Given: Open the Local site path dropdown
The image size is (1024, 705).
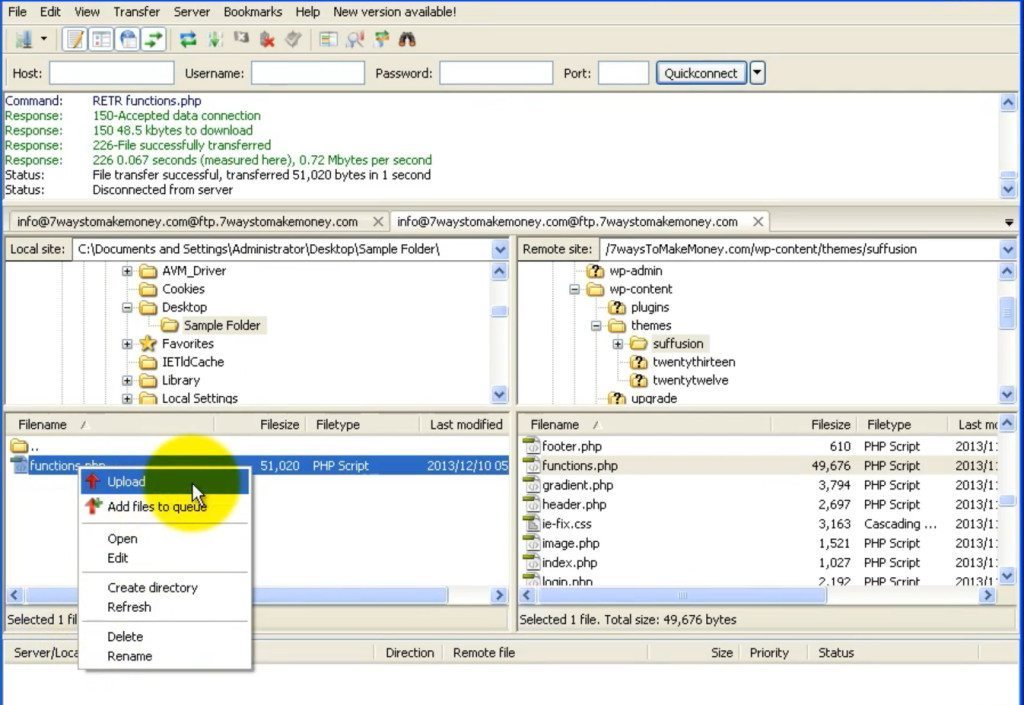Looking at the screenshot, I should point(499,249).
